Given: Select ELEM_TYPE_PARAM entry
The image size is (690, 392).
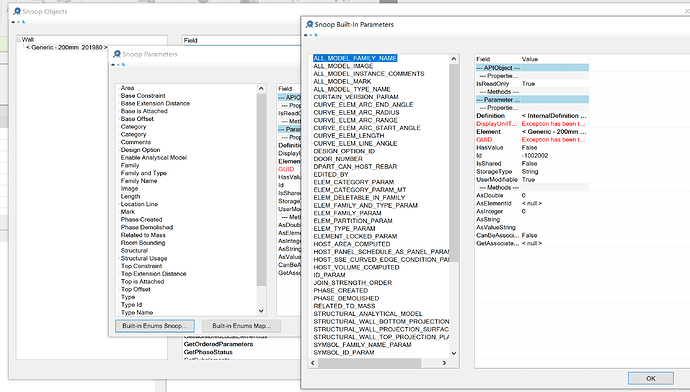Looking at the screenshot, I should (x=345, y=228).
